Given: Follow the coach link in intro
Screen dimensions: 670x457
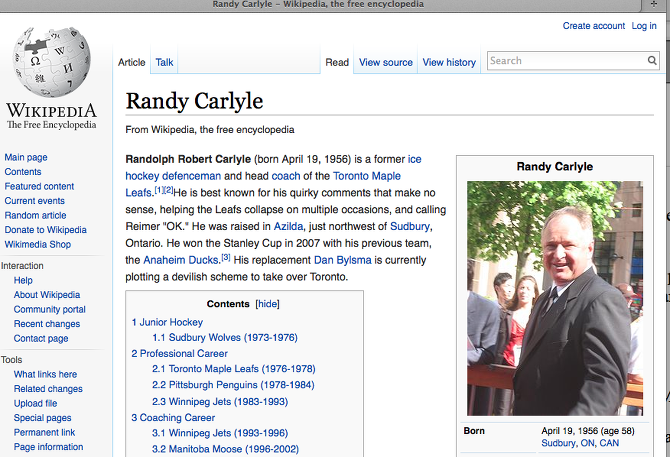Looking at the screenshot, I should point(286,176).
